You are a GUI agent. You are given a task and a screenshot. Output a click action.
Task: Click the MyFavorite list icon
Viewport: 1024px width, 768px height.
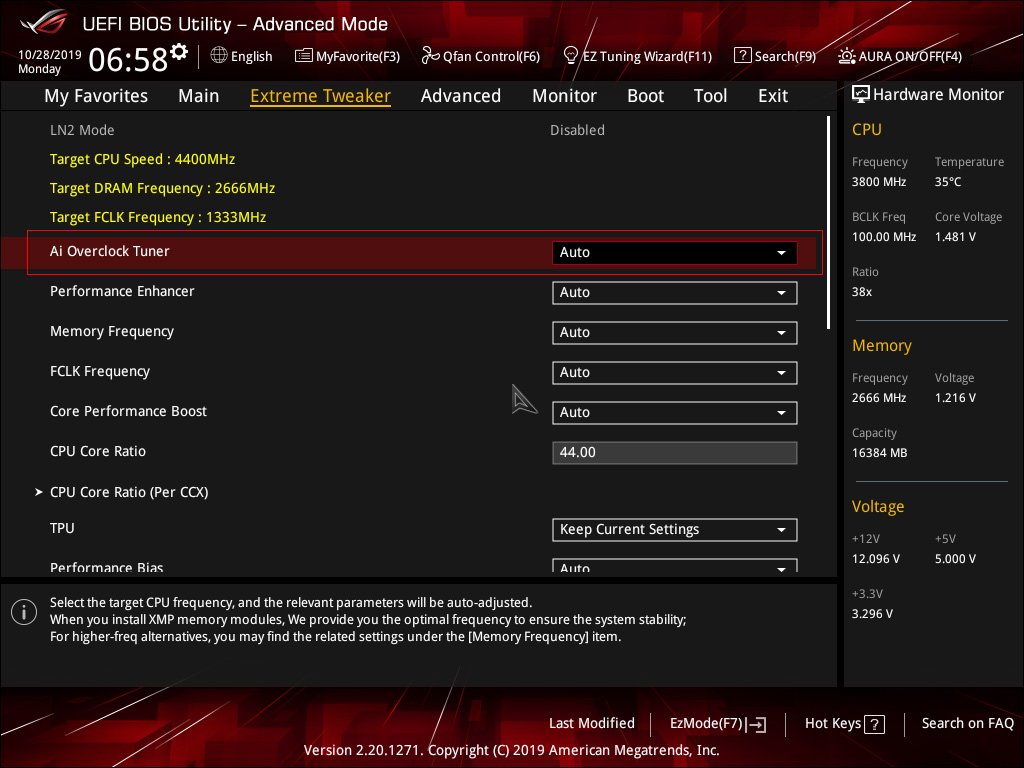[304, 56]
